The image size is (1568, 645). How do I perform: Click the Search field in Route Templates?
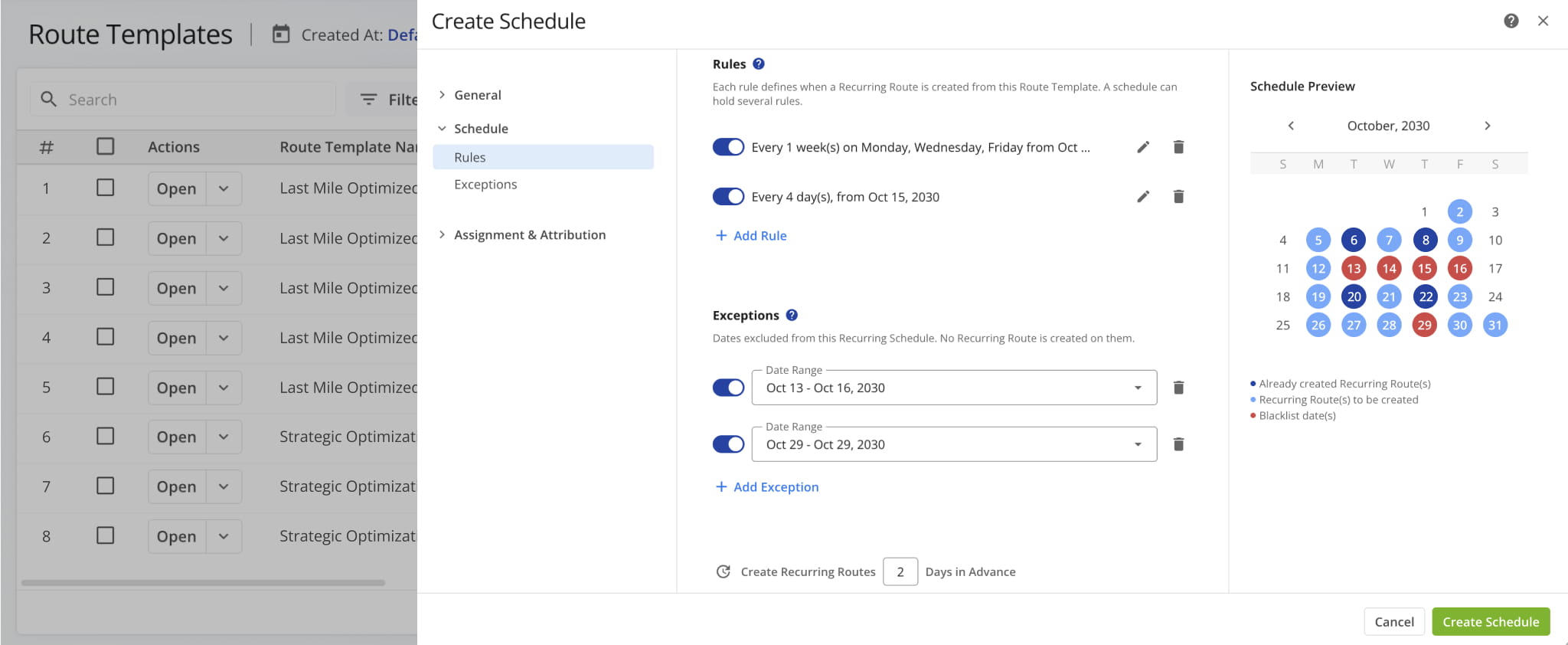[x=182, y=100]
